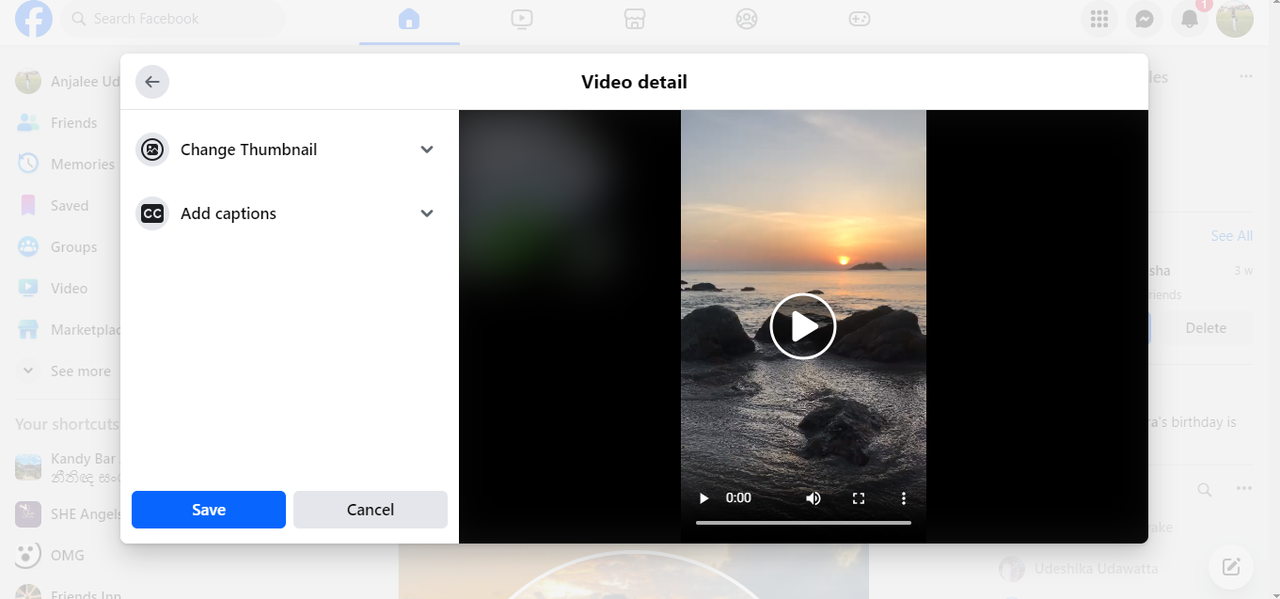Open the video's three-dot more options menu
Image resolution: width=1280 pixels, height=599 pixels.
903,498
